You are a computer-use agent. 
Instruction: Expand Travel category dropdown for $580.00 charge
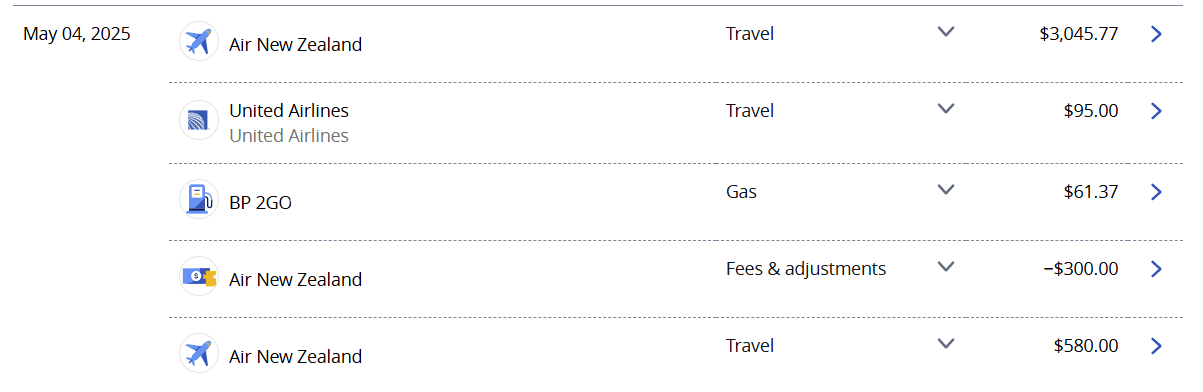(946, 343)
